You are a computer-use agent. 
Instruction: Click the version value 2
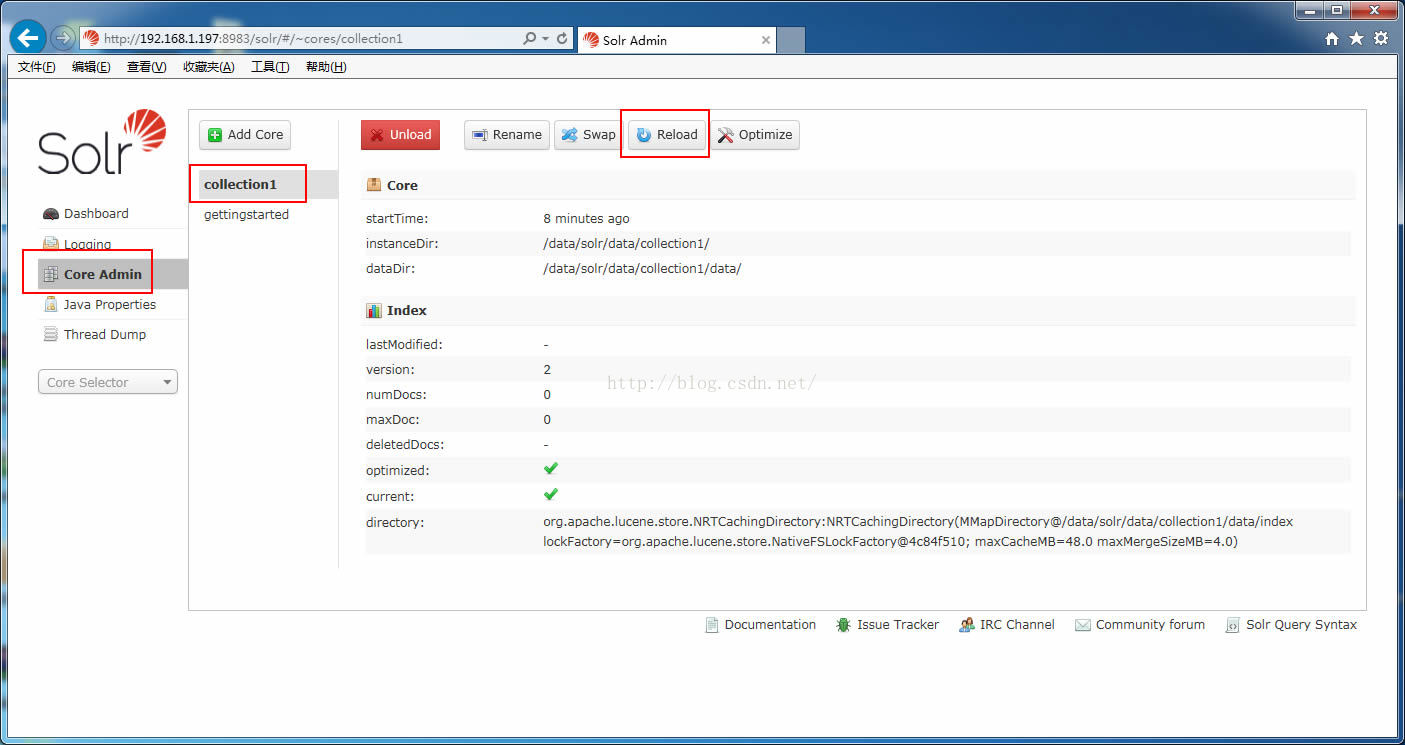pos(547,369)
